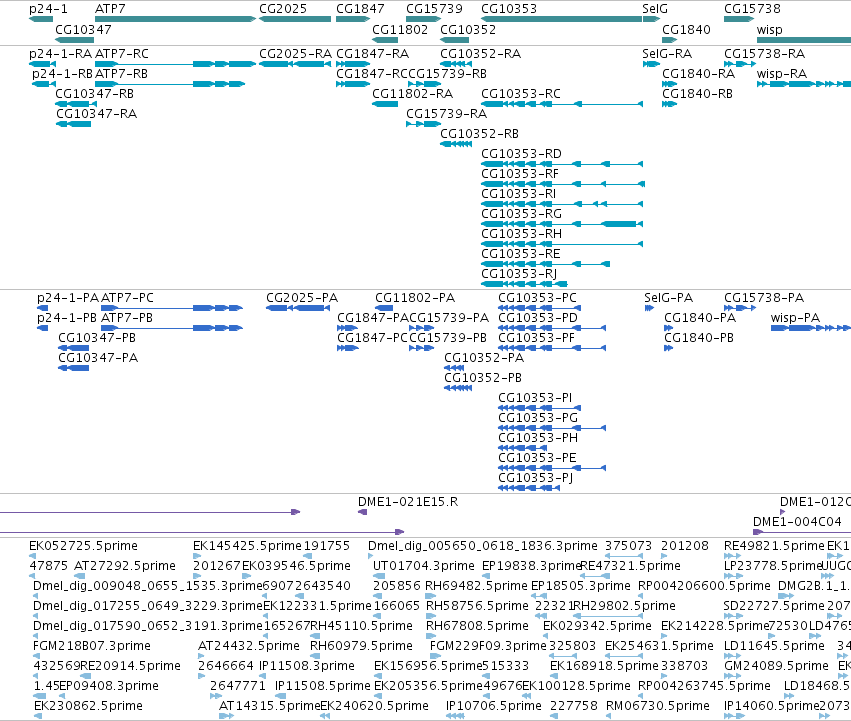This screenshot has height=721, width=851.
Task: Select the AT24432.5prime EST label
Action: tap(249, 646)
